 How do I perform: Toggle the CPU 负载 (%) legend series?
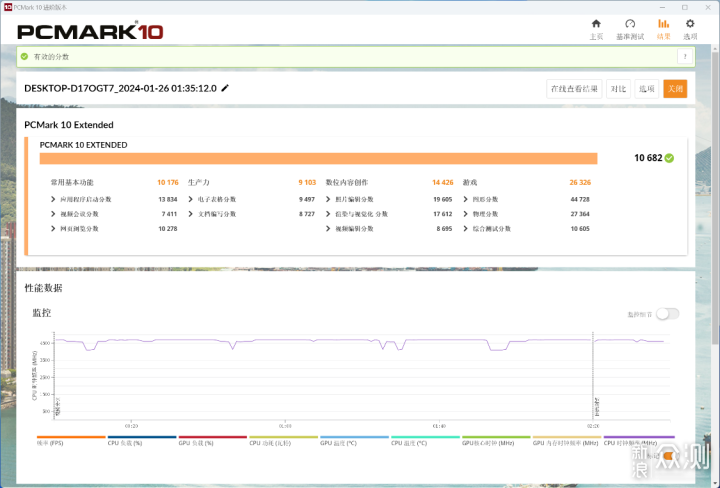click(x=142, y=440)
